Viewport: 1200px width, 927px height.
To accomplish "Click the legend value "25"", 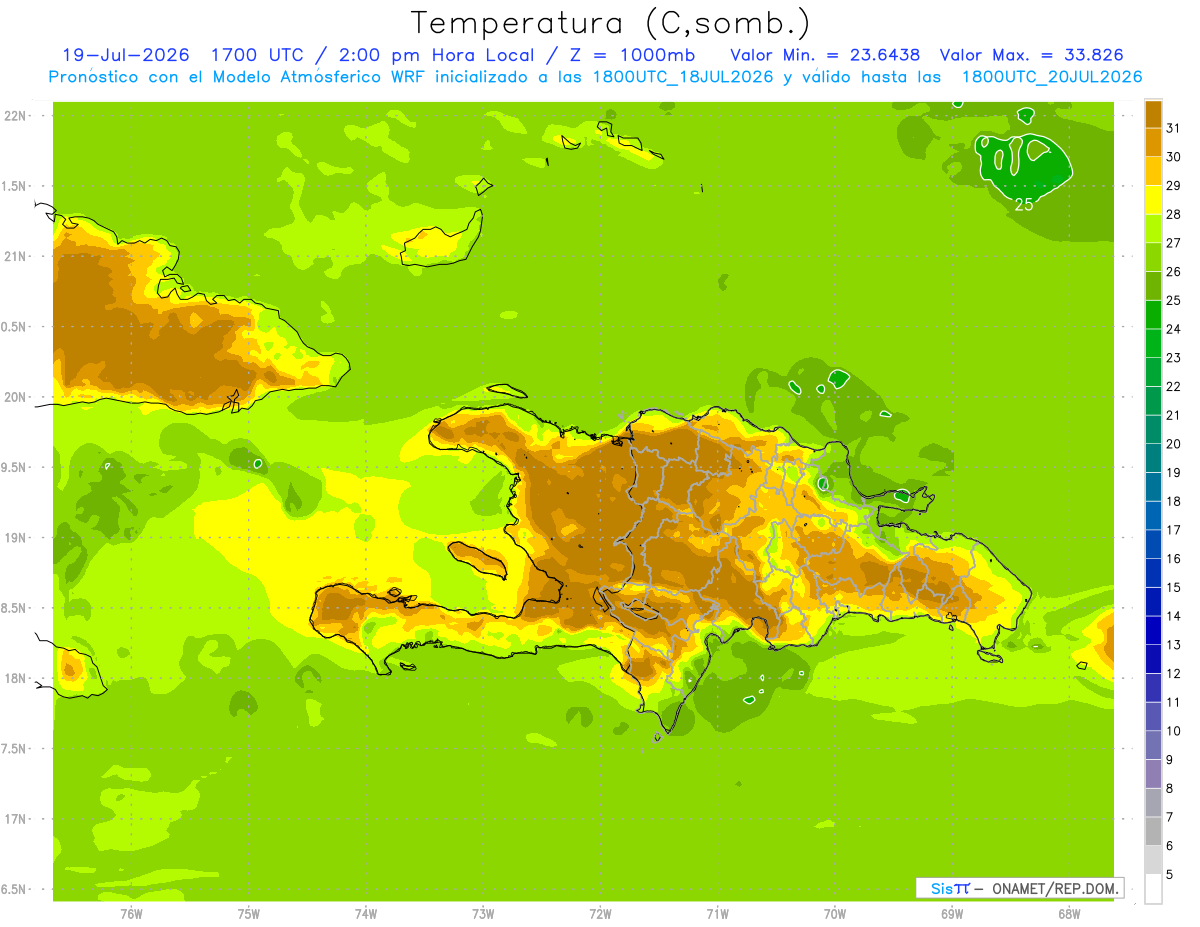I will 1173,300.
